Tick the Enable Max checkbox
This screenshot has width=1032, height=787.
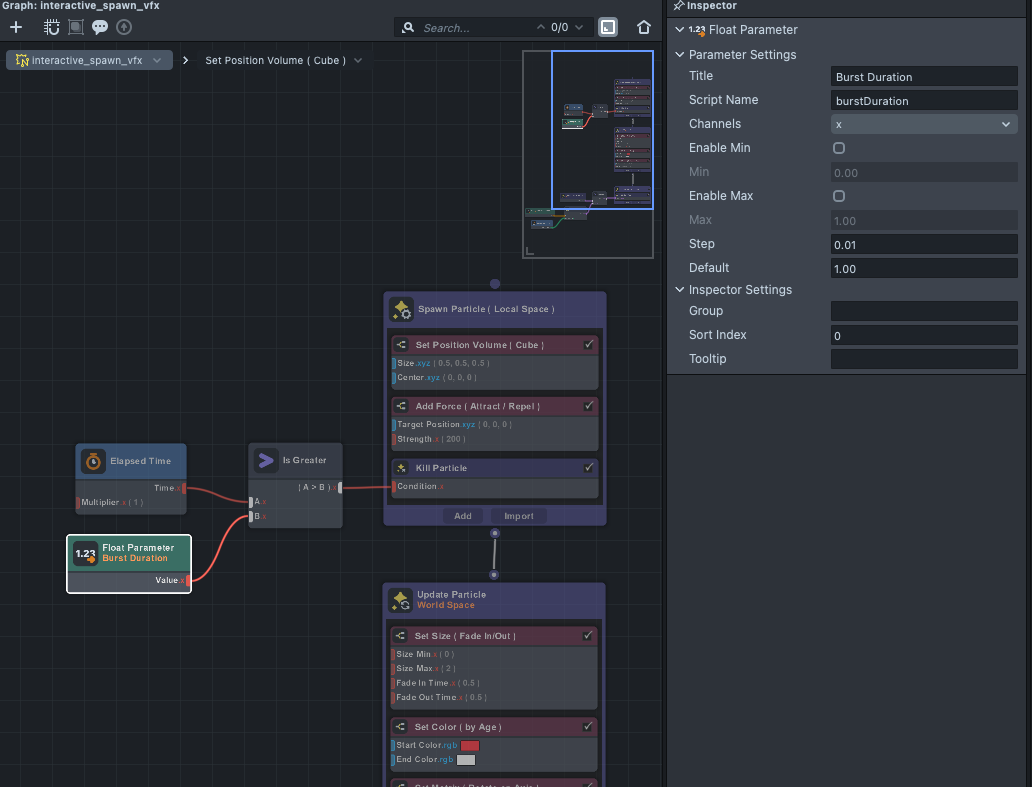point(839,196)
